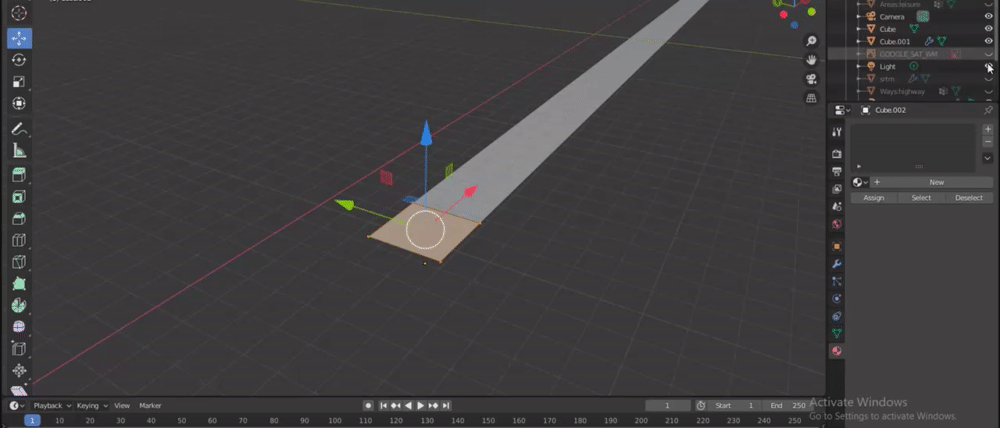The image size is (1000, 428).
Task: Expand the Light tree item
Action: [x=860, y=66]
